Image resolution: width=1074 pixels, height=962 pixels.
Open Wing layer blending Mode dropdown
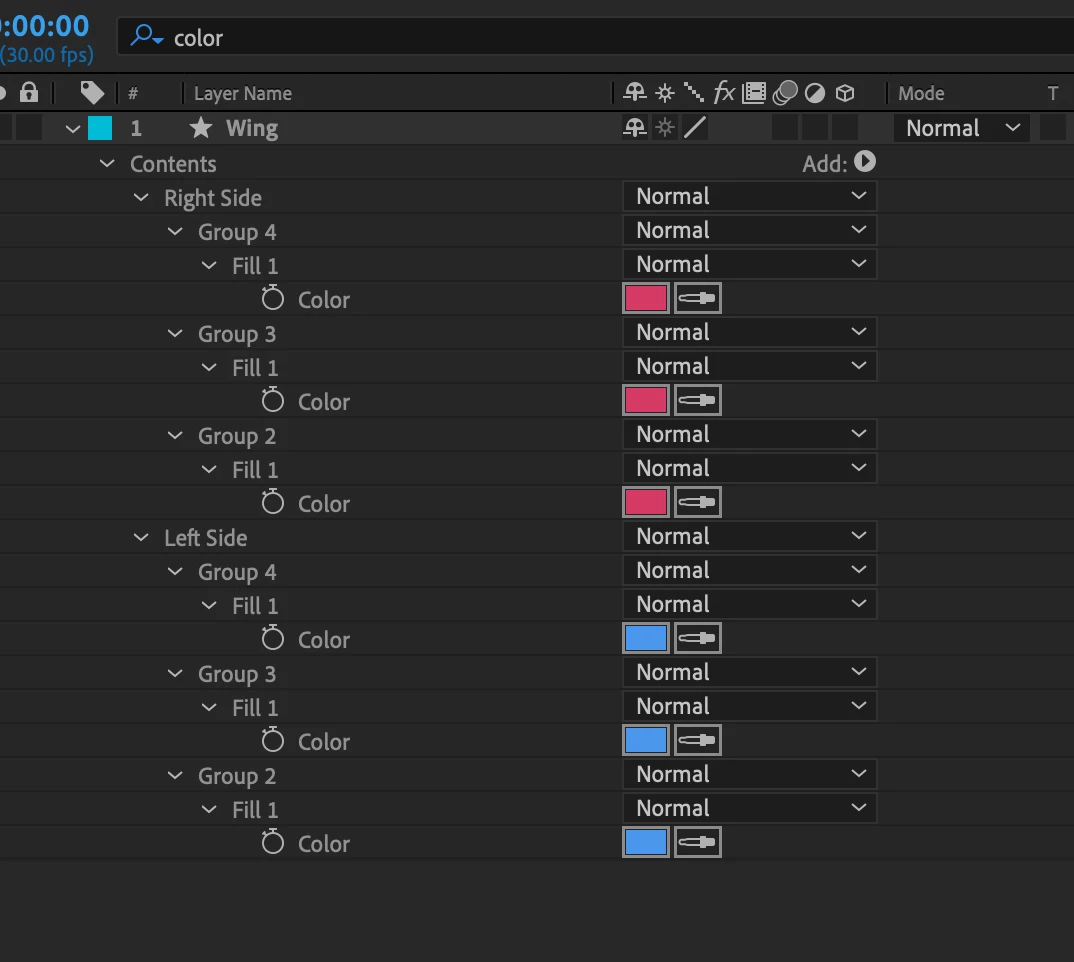coord(962,128)
